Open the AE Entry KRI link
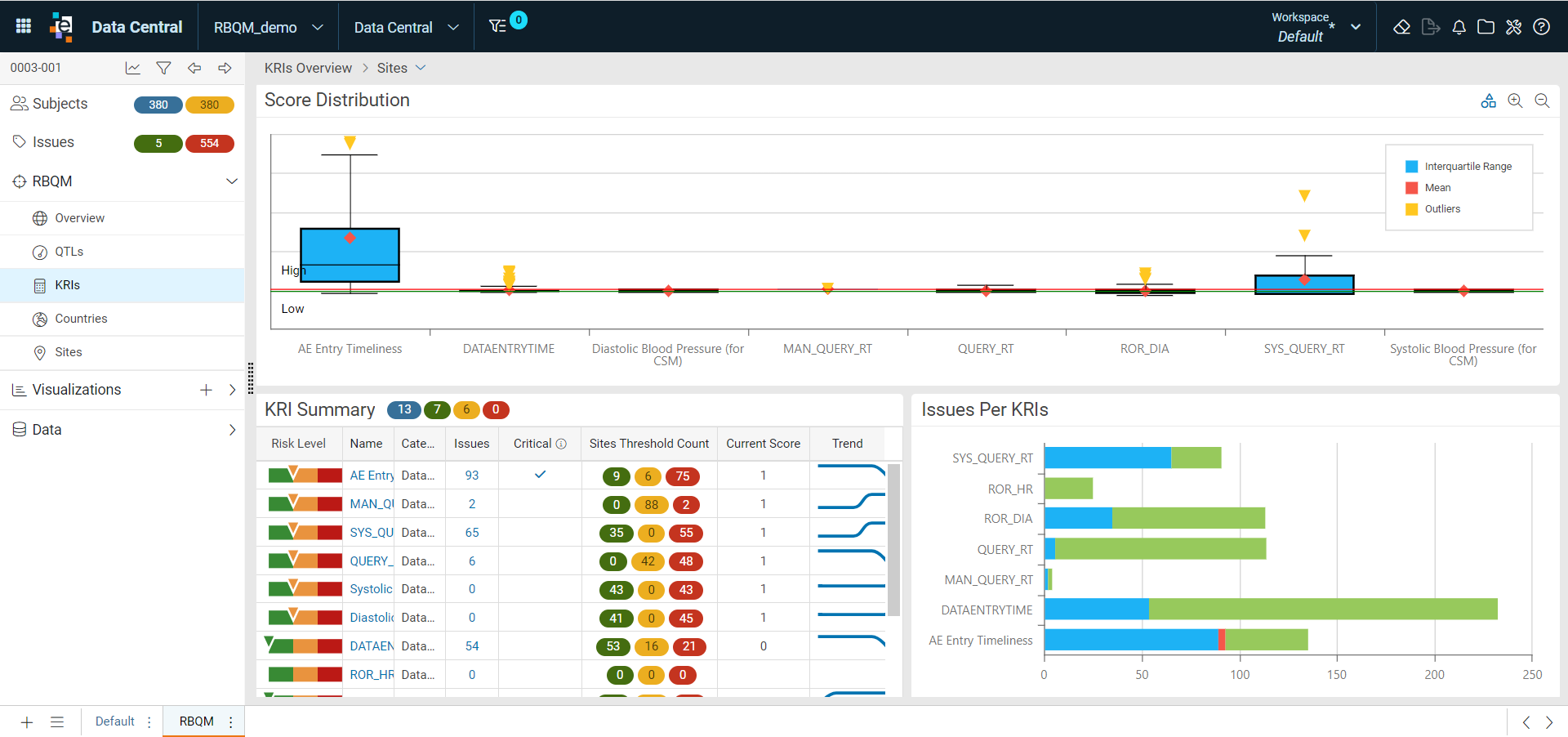This screenshot has height=737, width=1568. pos(372,476)
